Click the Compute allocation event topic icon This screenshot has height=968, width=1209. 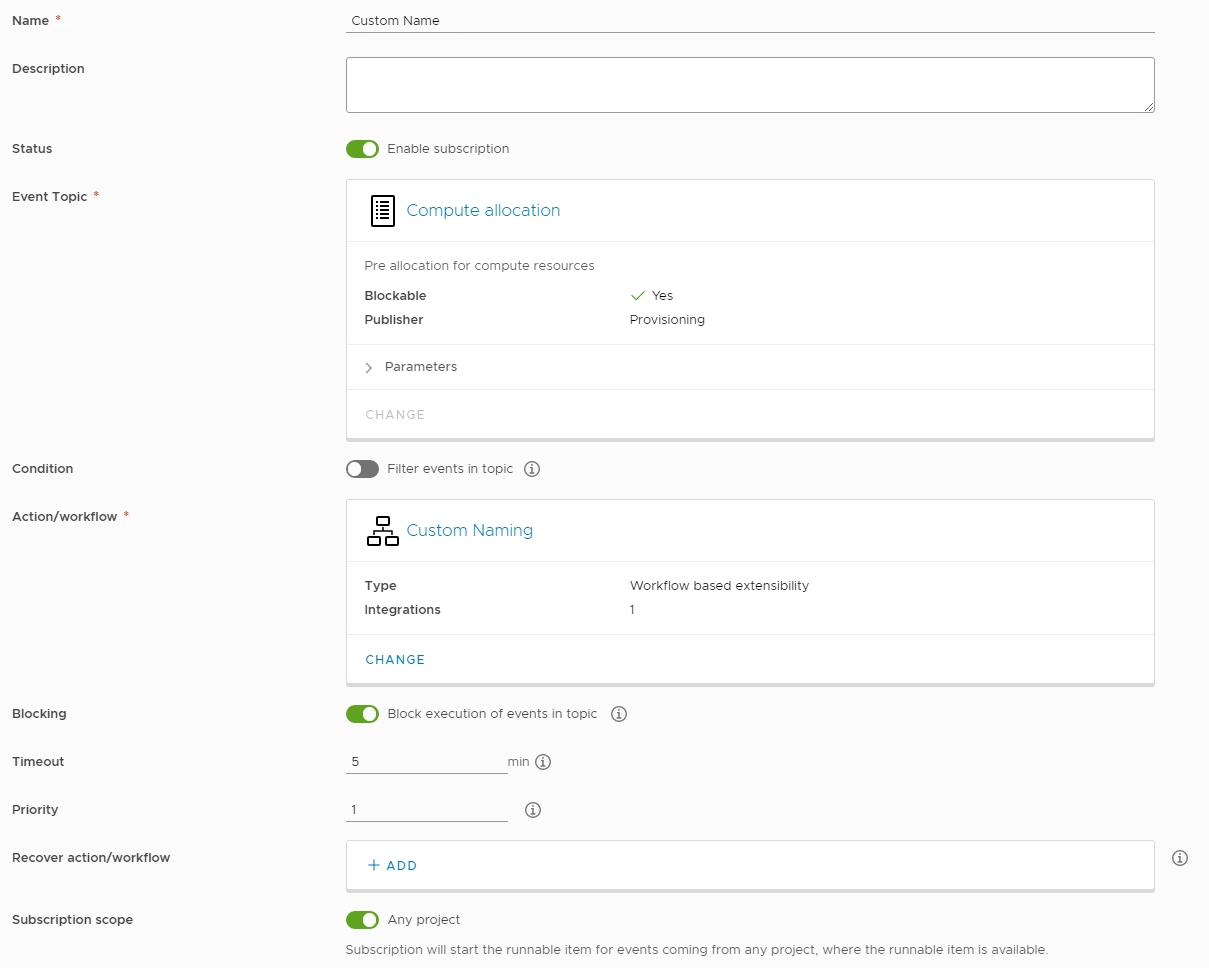(382, 211)
